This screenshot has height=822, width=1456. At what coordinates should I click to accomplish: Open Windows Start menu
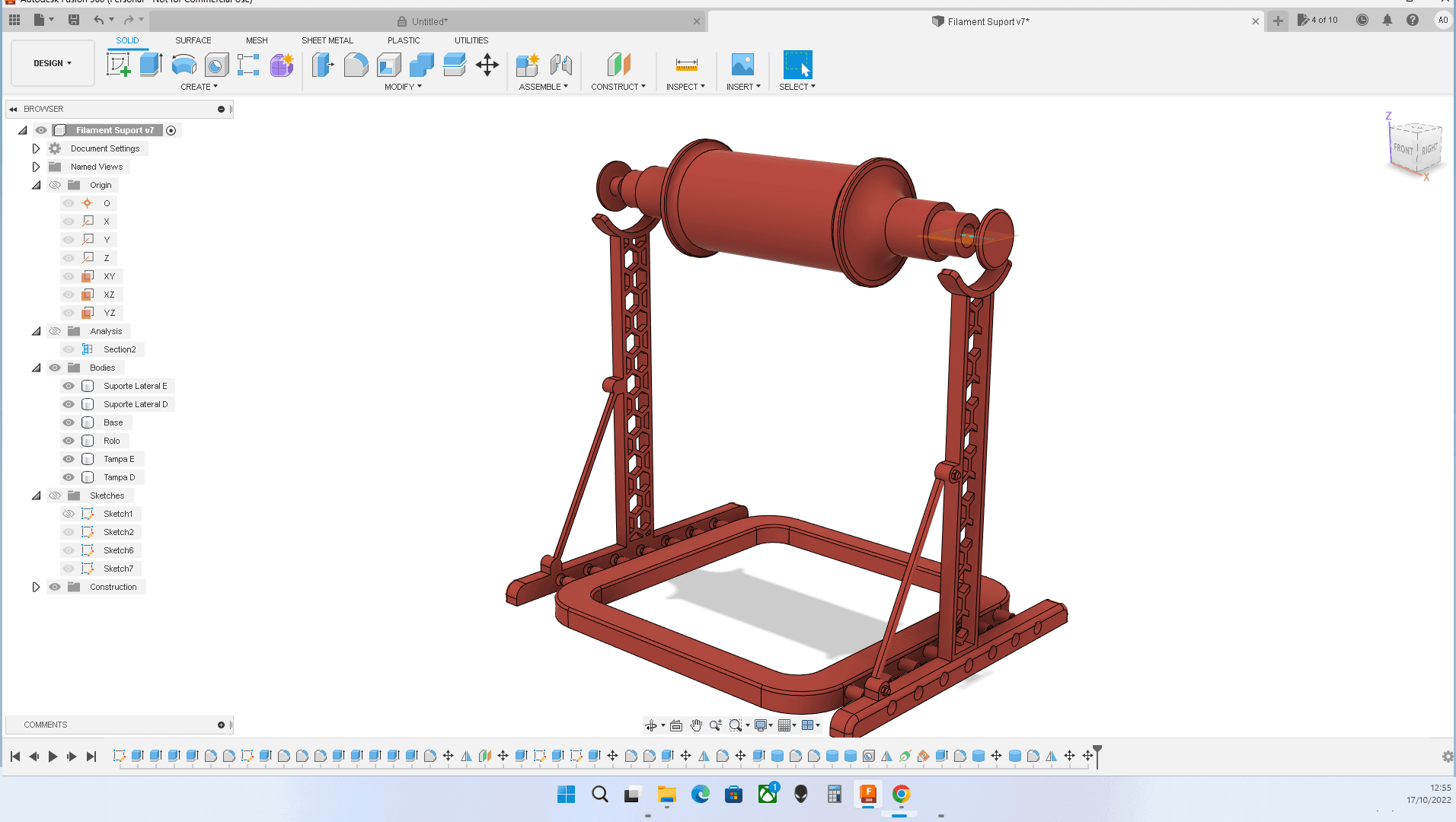[566, 795]
